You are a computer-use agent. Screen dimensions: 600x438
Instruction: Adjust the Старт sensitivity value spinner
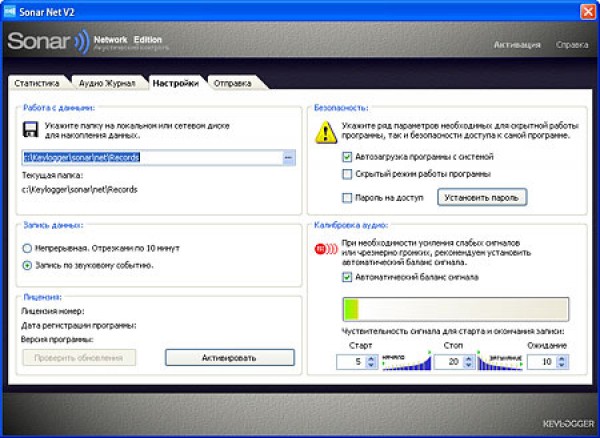(x=371, y=361)
